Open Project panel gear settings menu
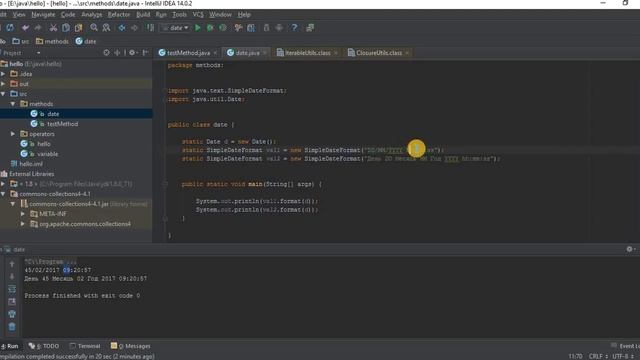This screenshot has width=640, height=360. (133, 53)
